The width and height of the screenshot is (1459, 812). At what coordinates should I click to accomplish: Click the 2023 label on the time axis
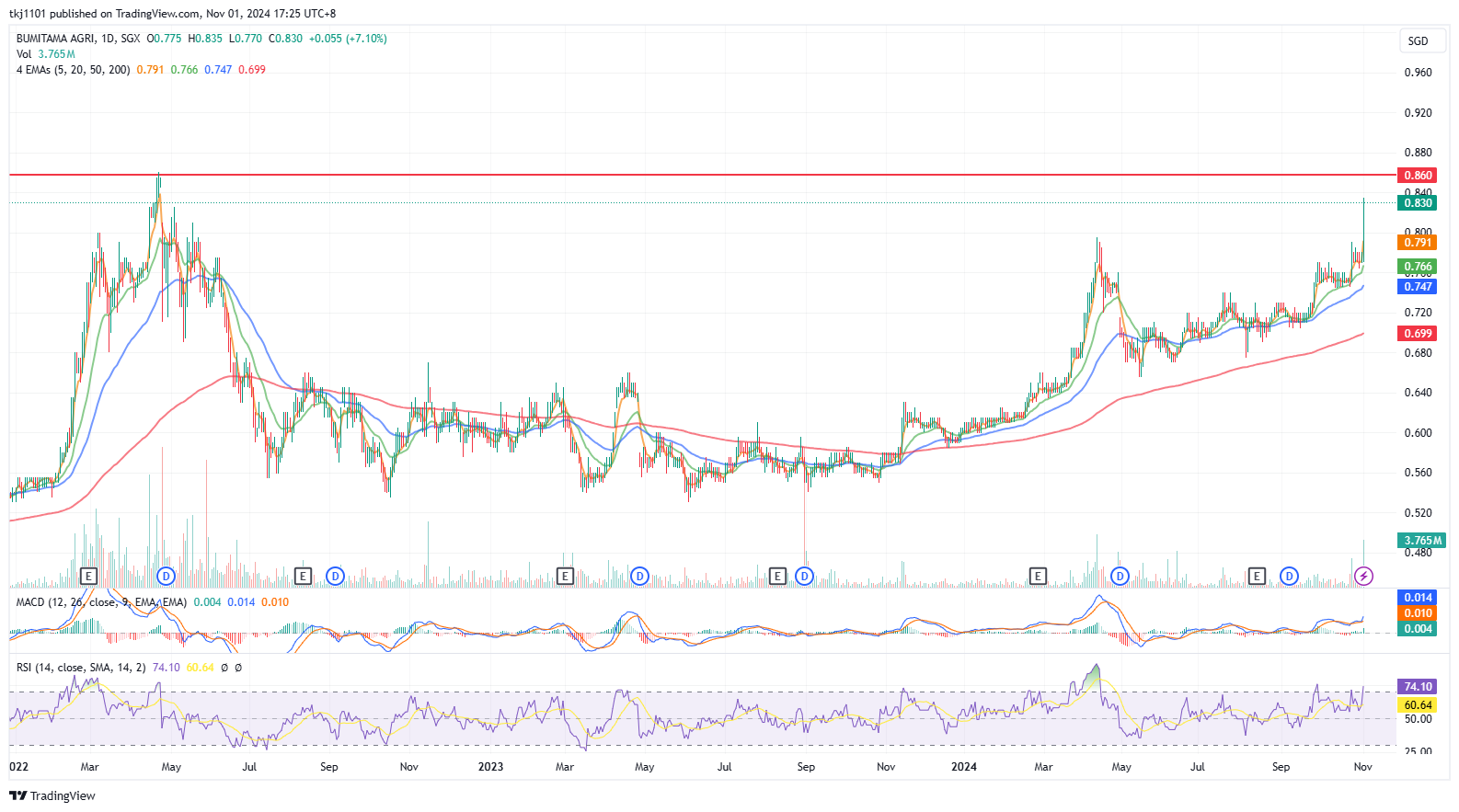tap(490, 767)
